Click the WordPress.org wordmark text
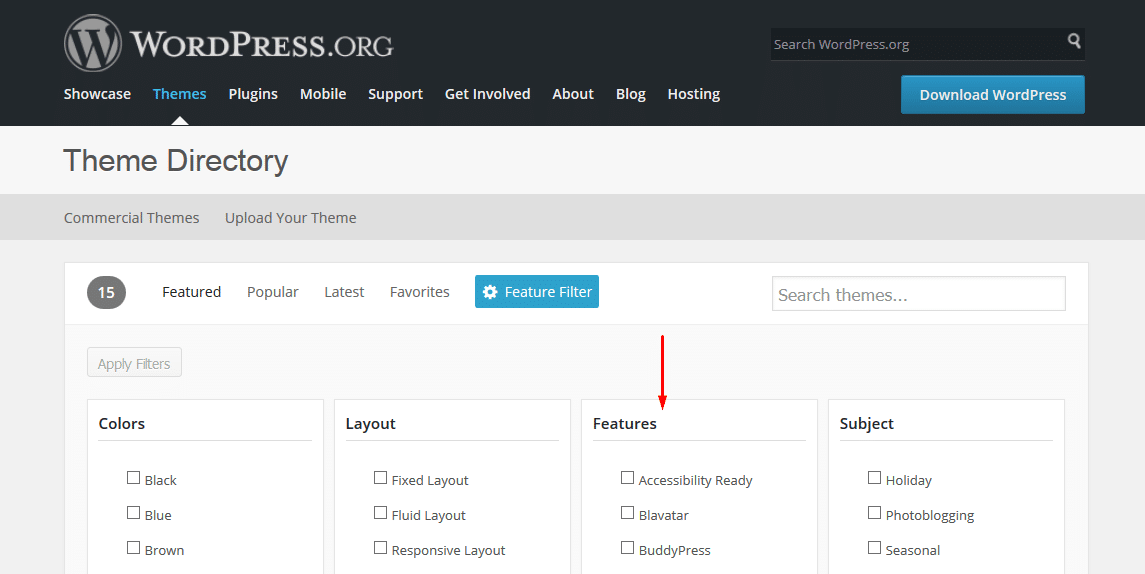Viewport: 1145px width, 574px height. pos(262,45)
